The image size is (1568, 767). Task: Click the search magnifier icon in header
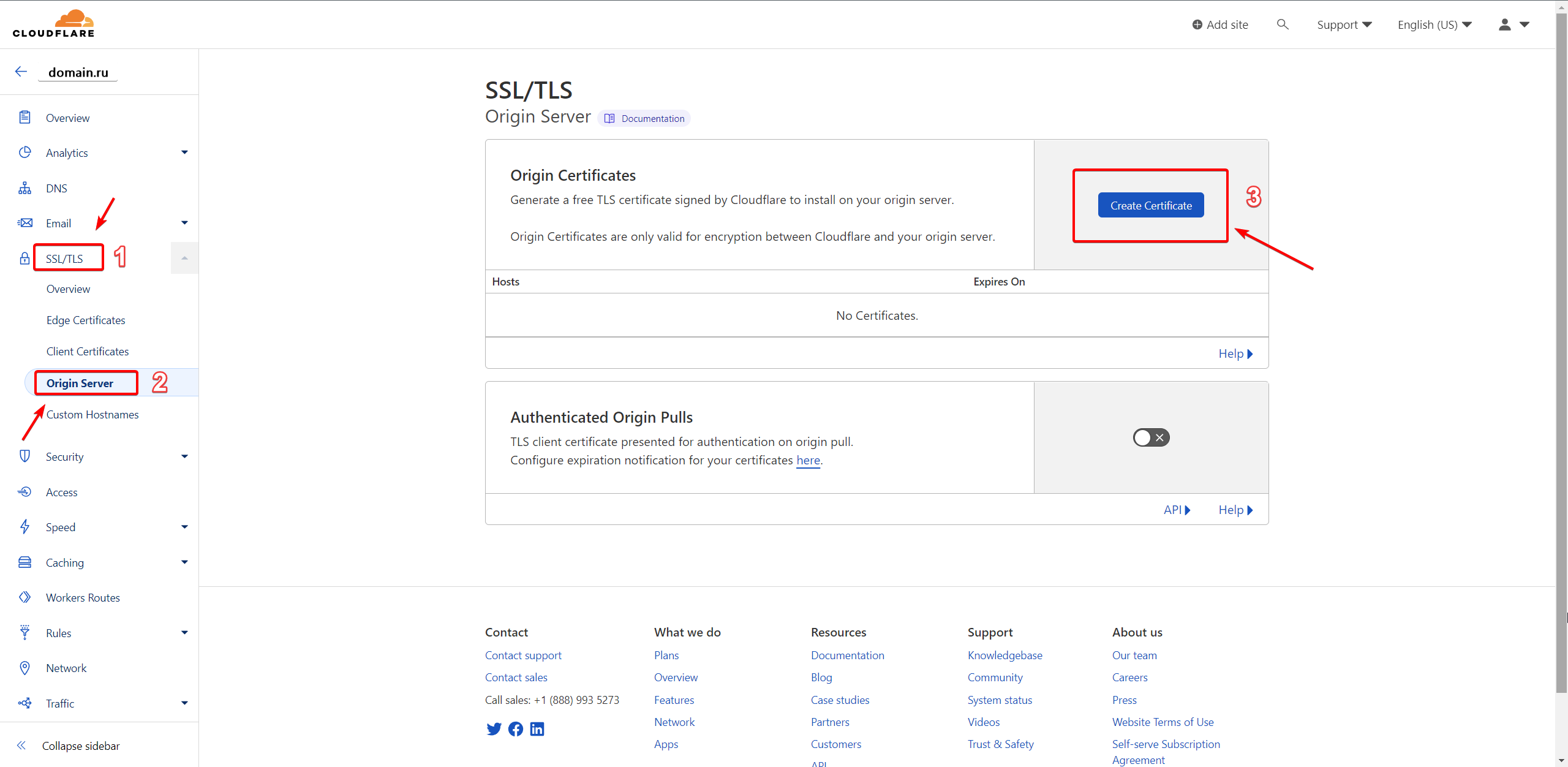click(1282, 25)
